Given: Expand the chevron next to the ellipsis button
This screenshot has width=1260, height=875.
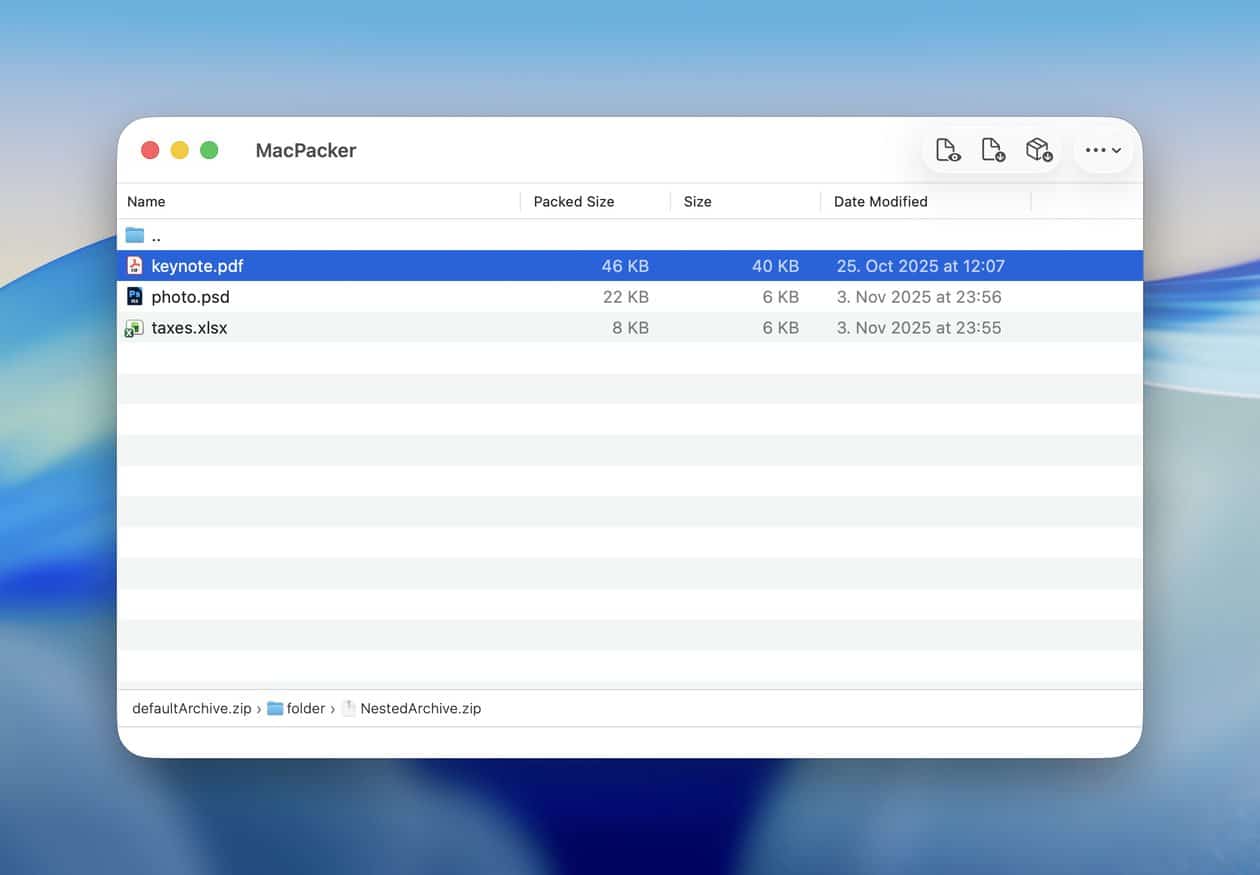Looking at the screenshot, I should pos(1118,150).
